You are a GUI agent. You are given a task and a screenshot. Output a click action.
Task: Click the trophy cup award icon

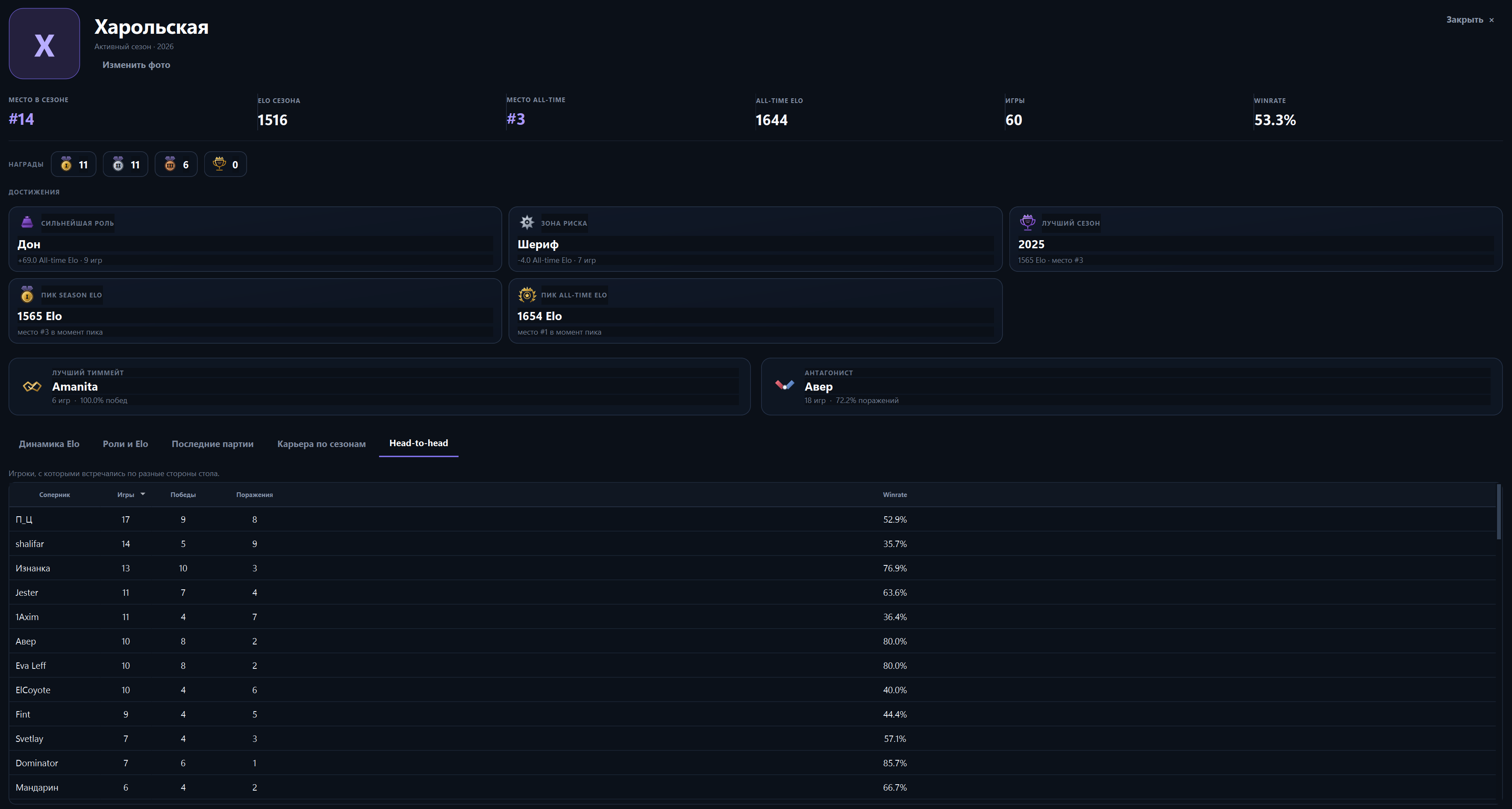point(220,164)
